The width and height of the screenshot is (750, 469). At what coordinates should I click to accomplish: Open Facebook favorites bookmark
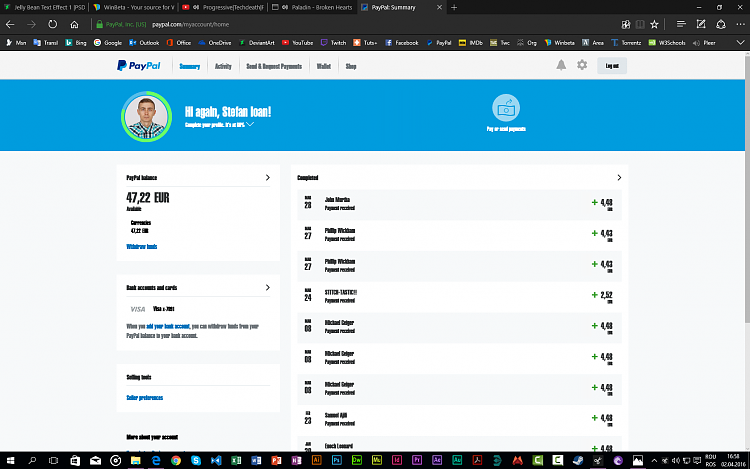(x=402, y=43)
